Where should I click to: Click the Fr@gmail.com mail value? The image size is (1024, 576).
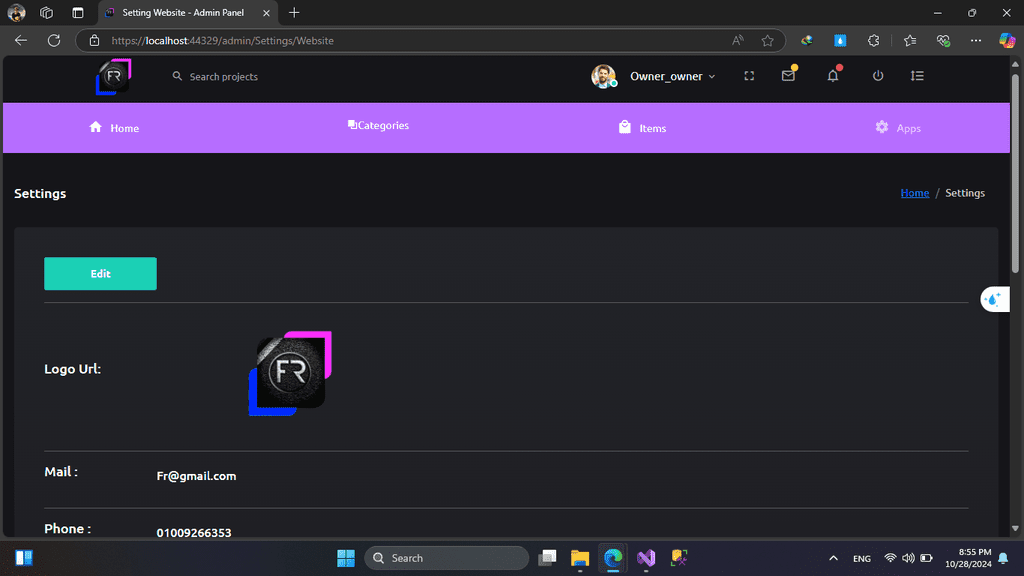[x=197, y=476]
